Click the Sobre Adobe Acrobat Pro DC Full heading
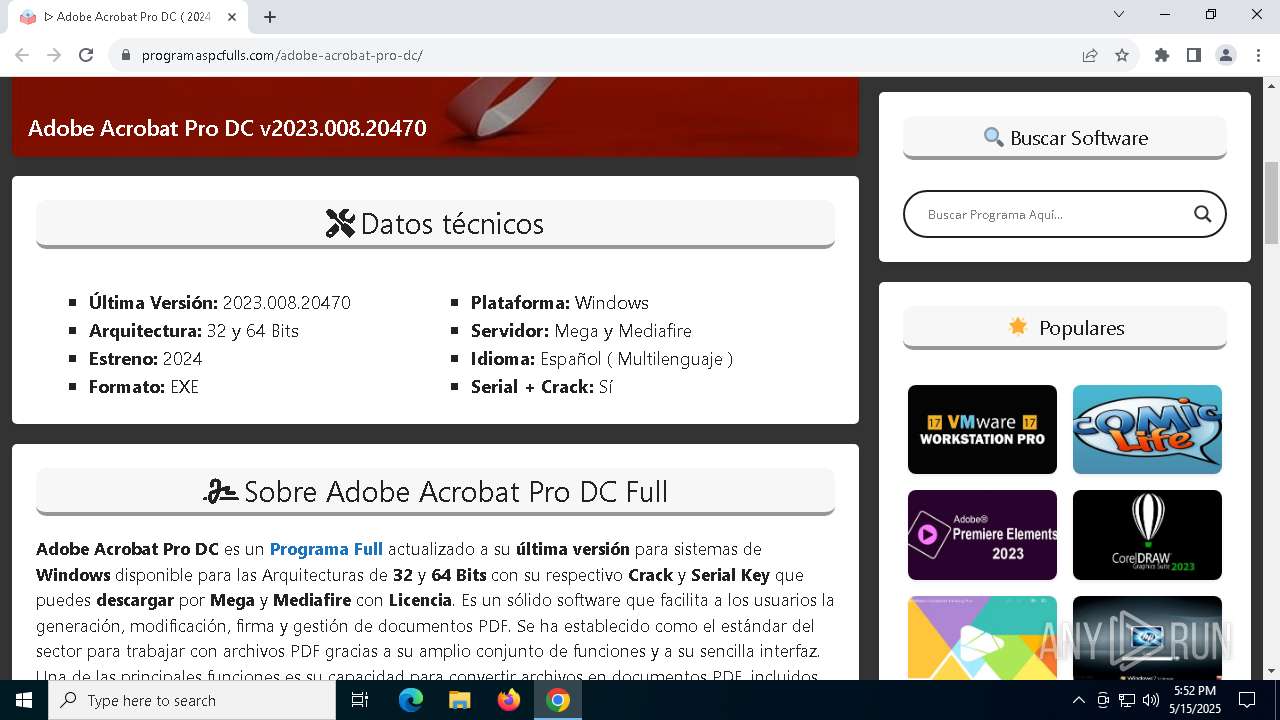The height and width of the screenshot is (720, 1280). 435,492
